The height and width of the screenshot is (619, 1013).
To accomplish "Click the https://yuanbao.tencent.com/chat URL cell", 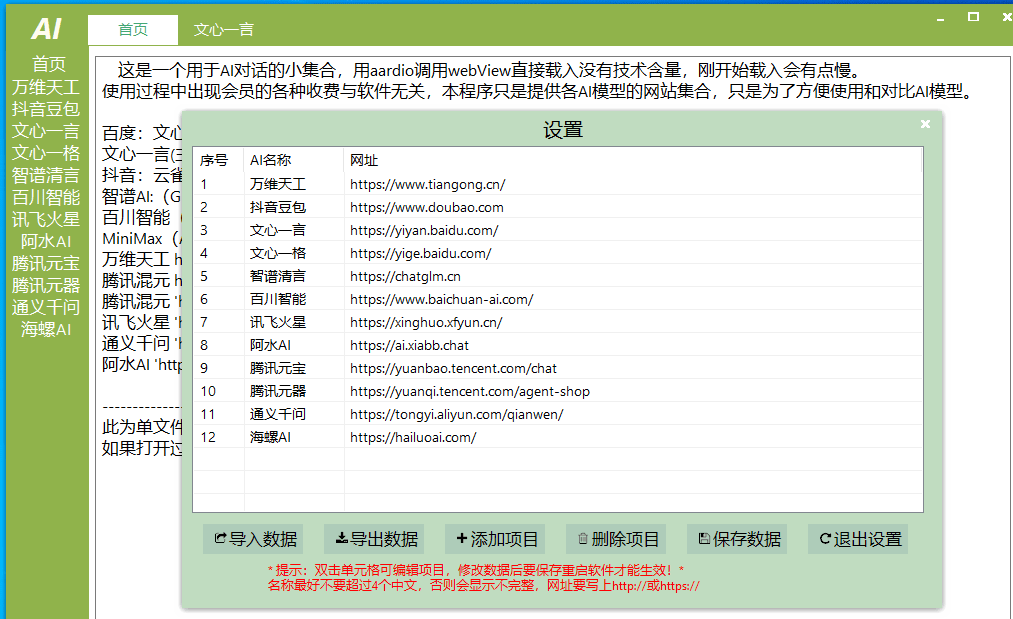I will point(633,368).
